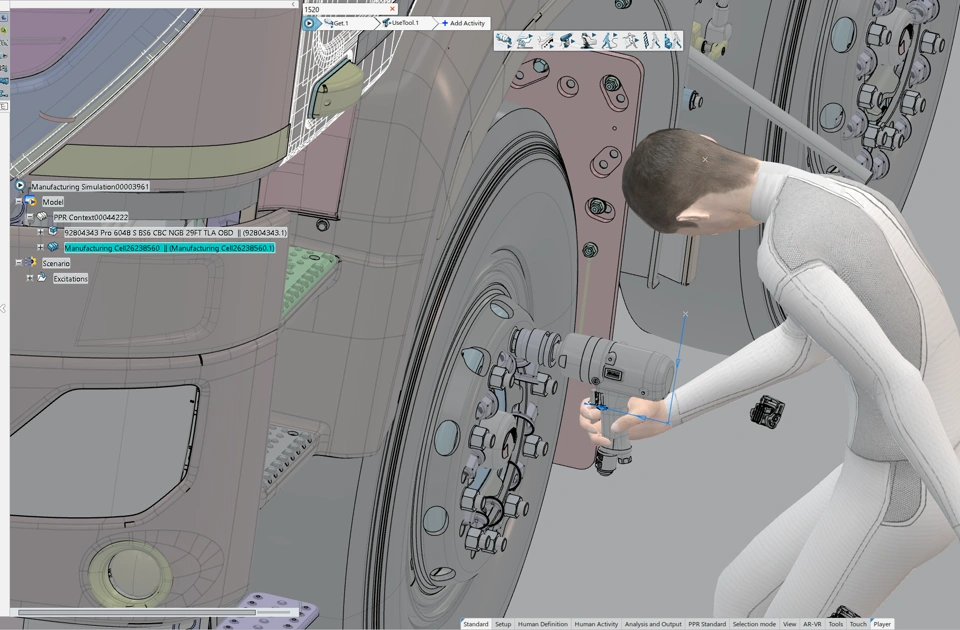Select the UseTool.1 activity step
960x630 pixels.
[x=404, y=23]
